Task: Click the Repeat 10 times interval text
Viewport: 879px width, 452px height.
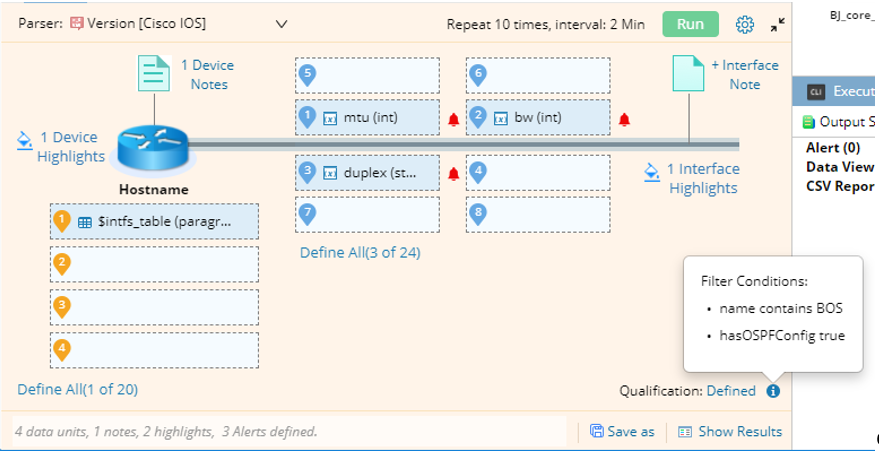Action: tap(545, 25)
